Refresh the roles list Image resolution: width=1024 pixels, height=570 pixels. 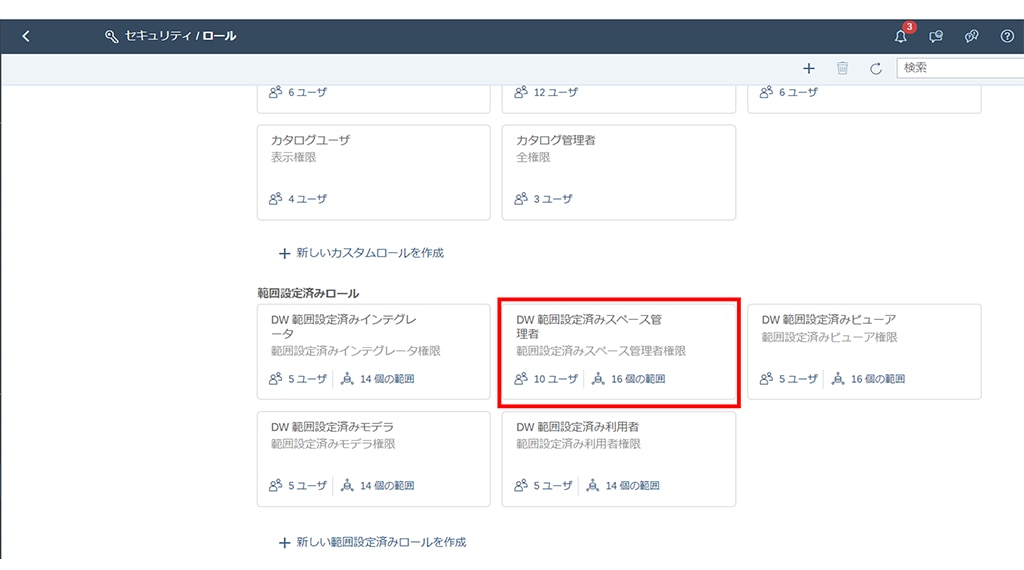click(875, 68)
